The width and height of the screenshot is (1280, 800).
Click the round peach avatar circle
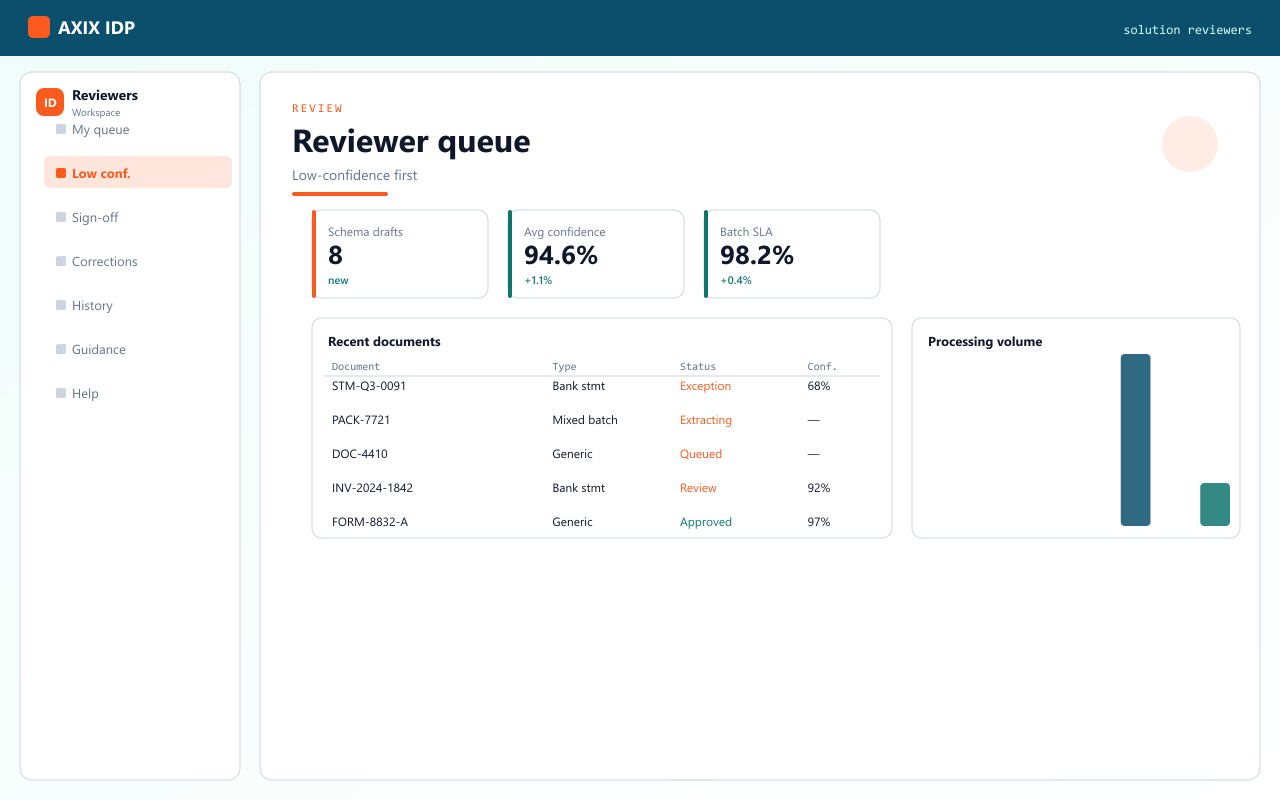coord(1190,144)
